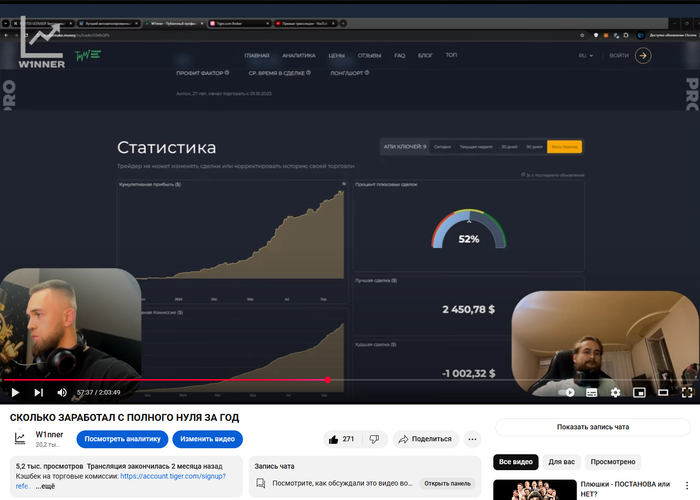Click the Поделиться share button

pos(426,439)
